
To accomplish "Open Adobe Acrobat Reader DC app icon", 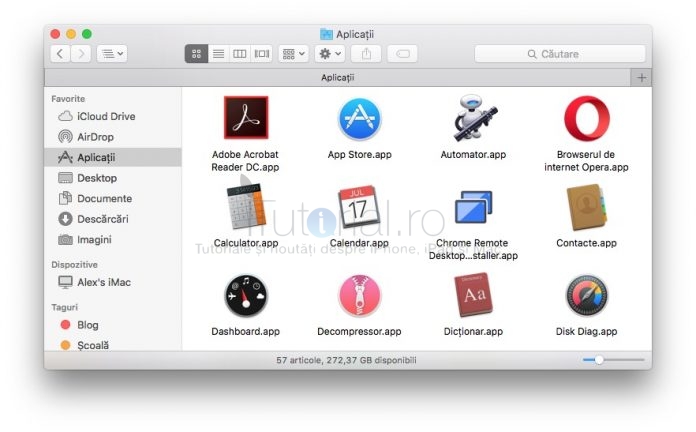I will (245, 118).
